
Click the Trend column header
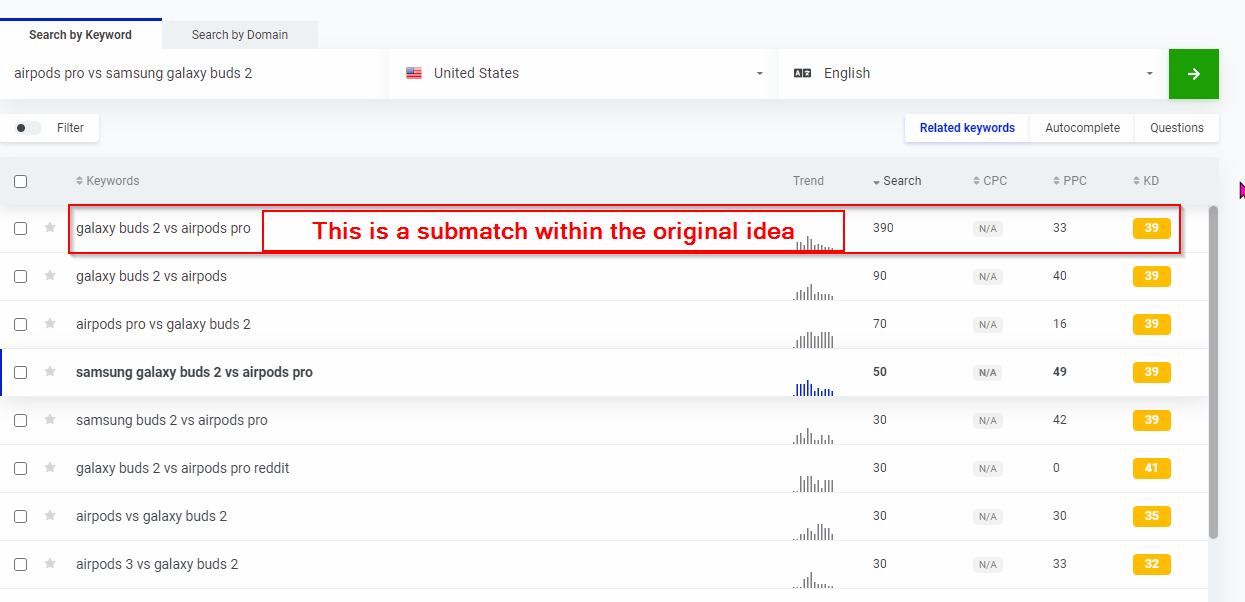coord(808,181)
